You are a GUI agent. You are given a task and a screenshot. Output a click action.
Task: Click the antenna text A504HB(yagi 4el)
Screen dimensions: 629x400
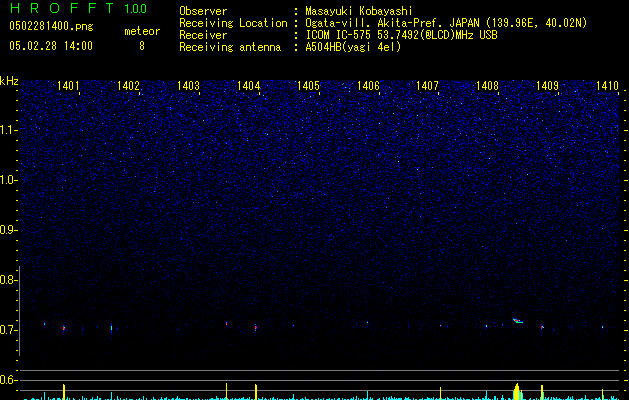(x=353, y=47)
